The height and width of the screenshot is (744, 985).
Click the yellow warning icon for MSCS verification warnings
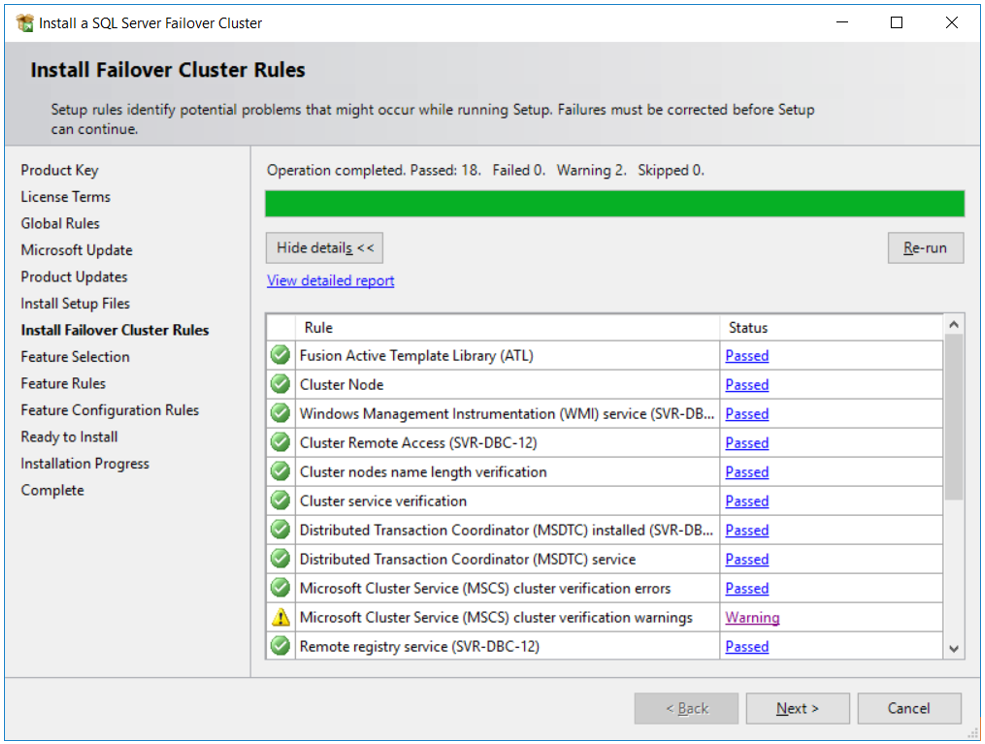[280, 617]
